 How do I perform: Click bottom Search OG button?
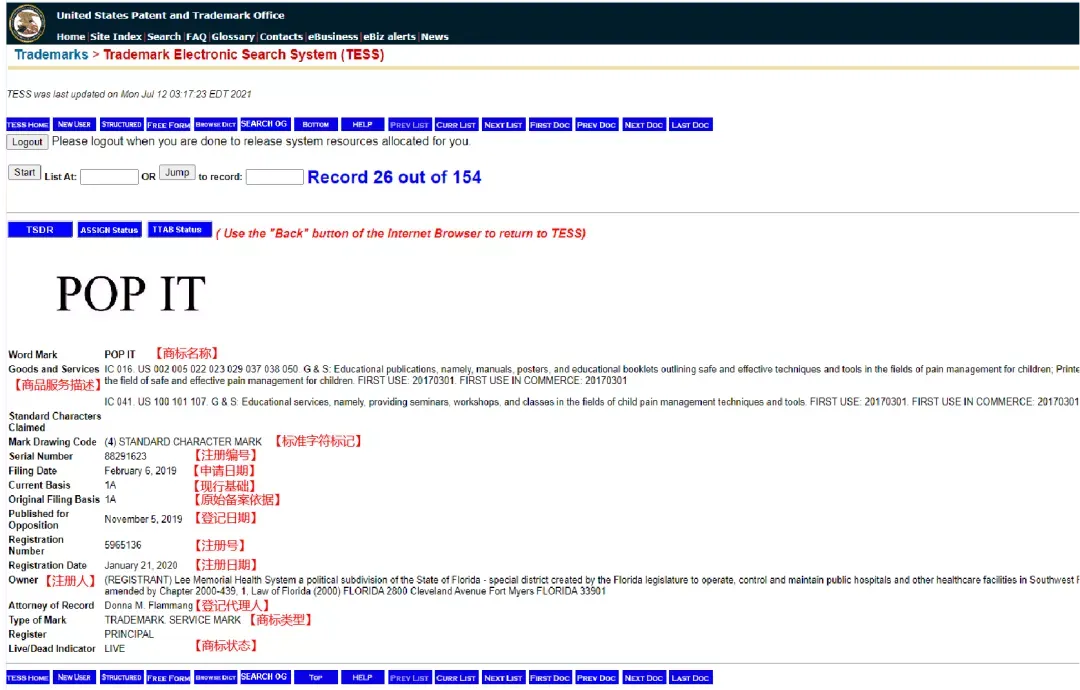[x=264, y=678]
